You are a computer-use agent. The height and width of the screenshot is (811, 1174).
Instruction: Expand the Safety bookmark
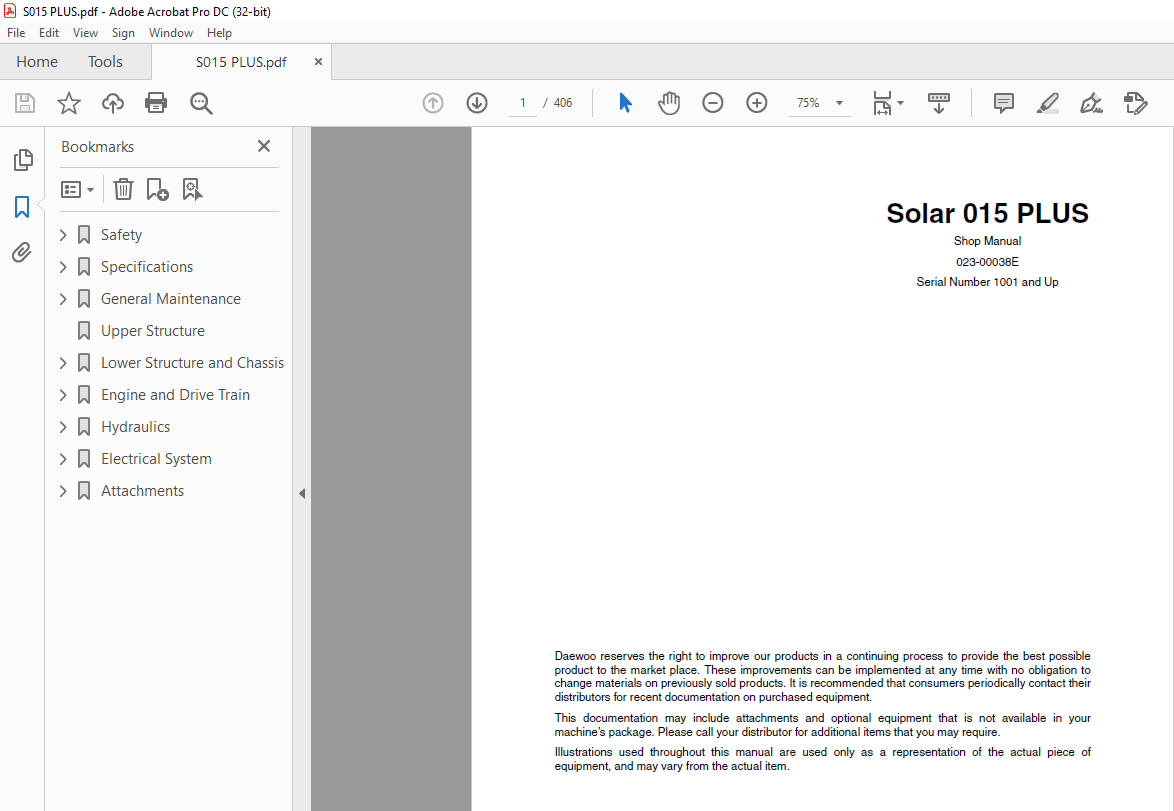pos(63,235)
